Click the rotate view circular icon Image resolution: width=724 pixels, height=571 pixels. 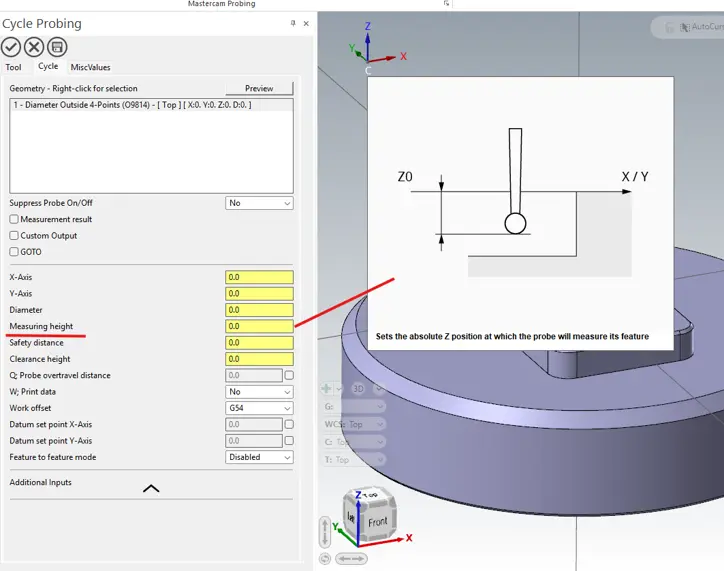click(325, 559)
